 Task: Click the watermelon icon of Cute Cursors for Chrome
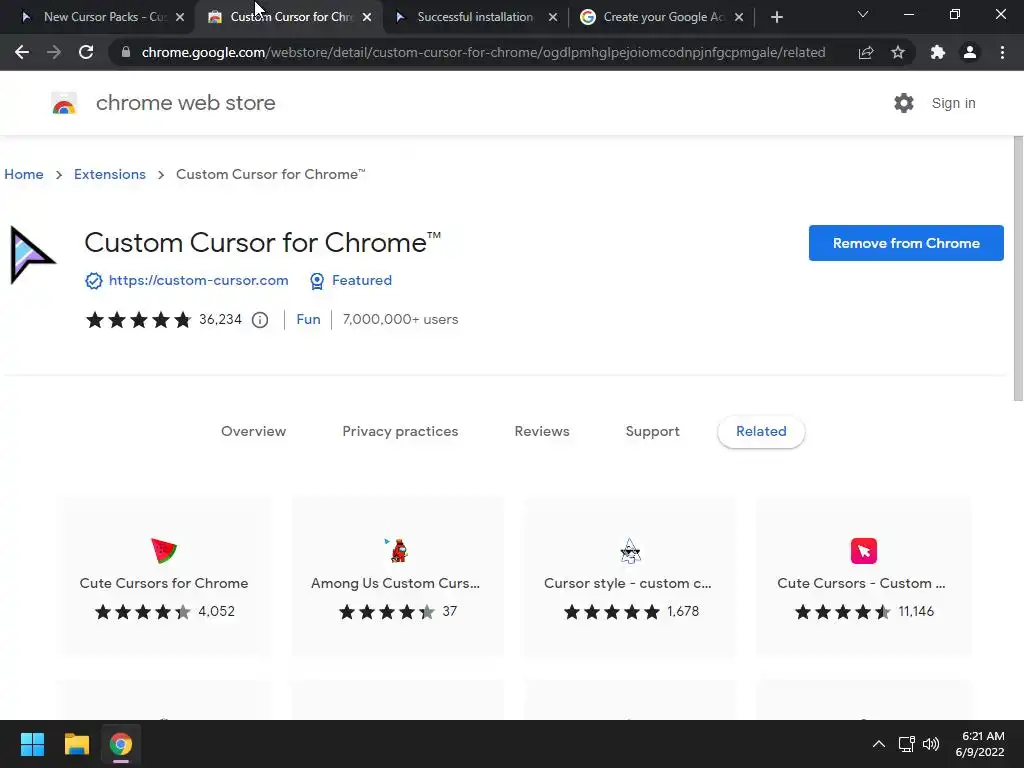164,551
